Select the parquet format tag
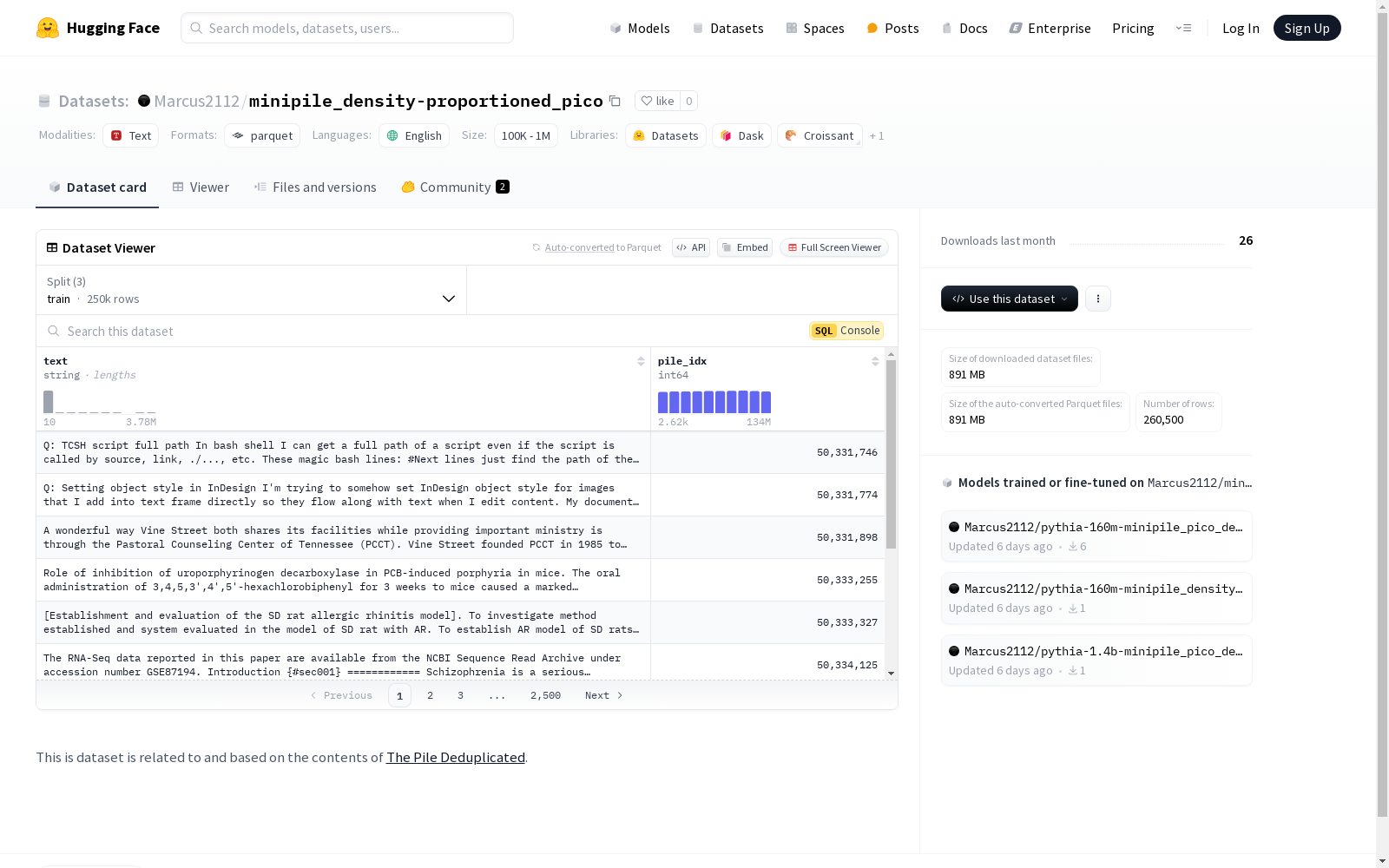Viewport: 1389px width, 868px height. [262, 135]
